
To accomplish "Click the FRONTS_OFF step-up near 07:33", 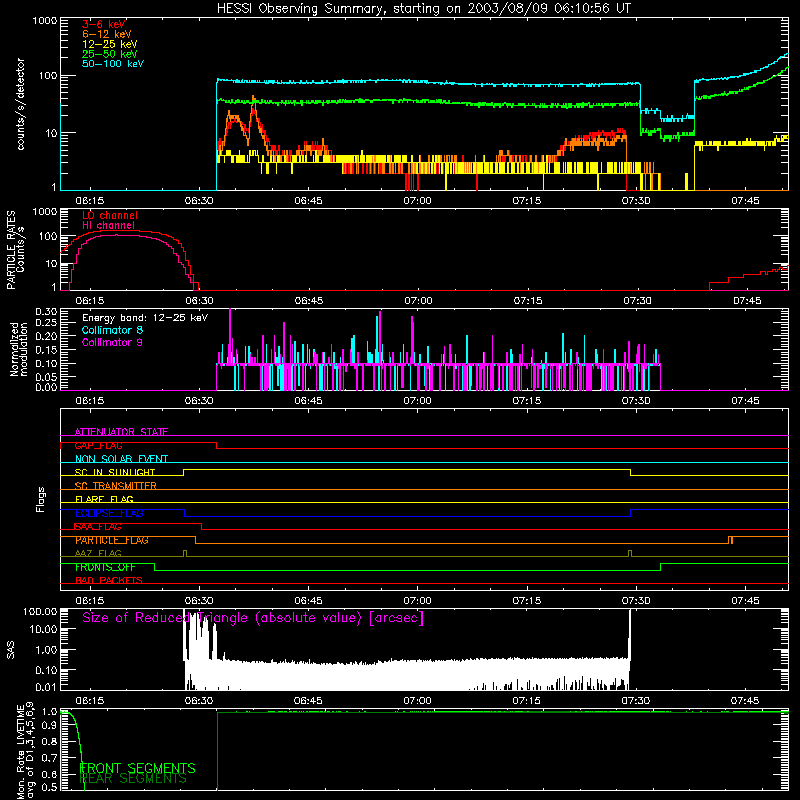I will click(661, 567).
